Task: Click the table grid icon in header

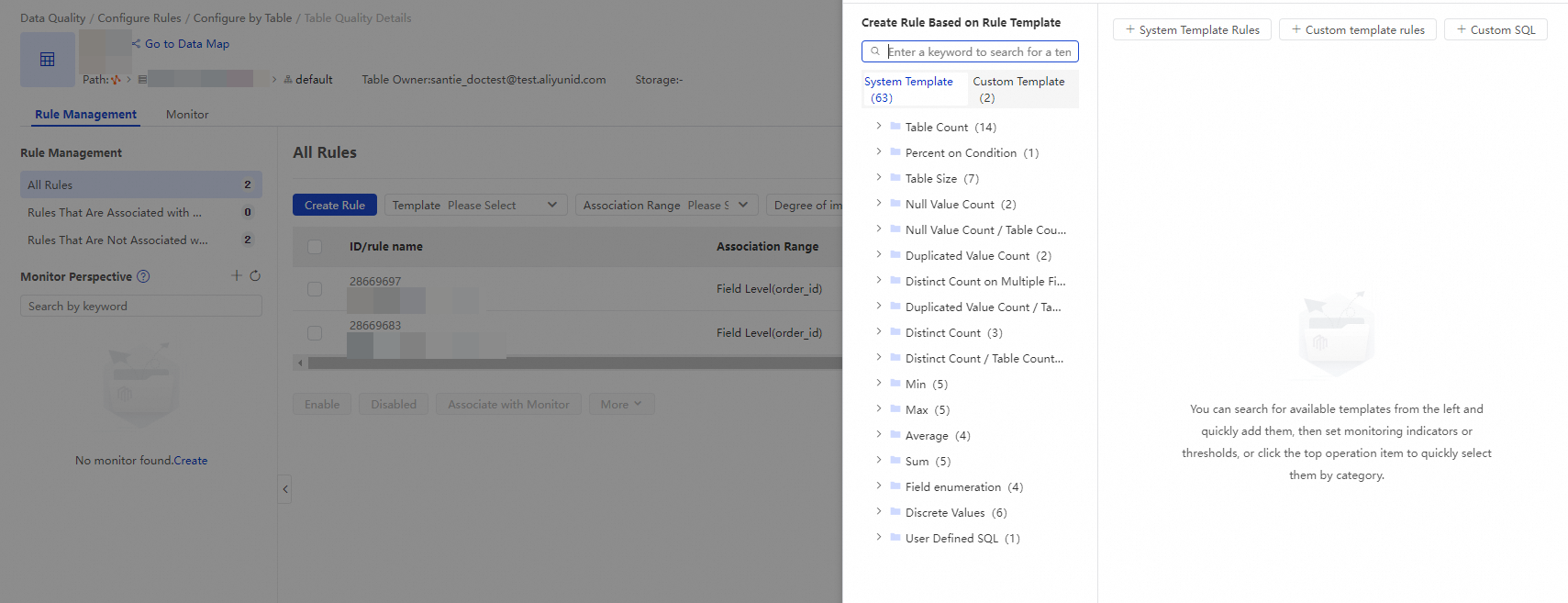Action: pyautogui.click(x=48, y=60)
